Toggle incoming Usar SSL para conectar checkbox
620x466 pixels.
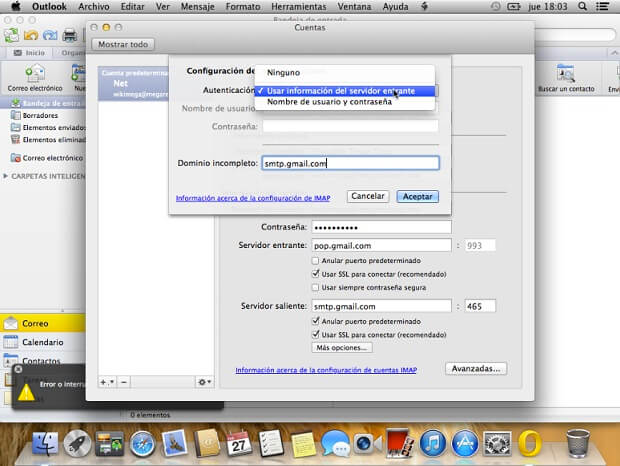(x=315, y=274)
